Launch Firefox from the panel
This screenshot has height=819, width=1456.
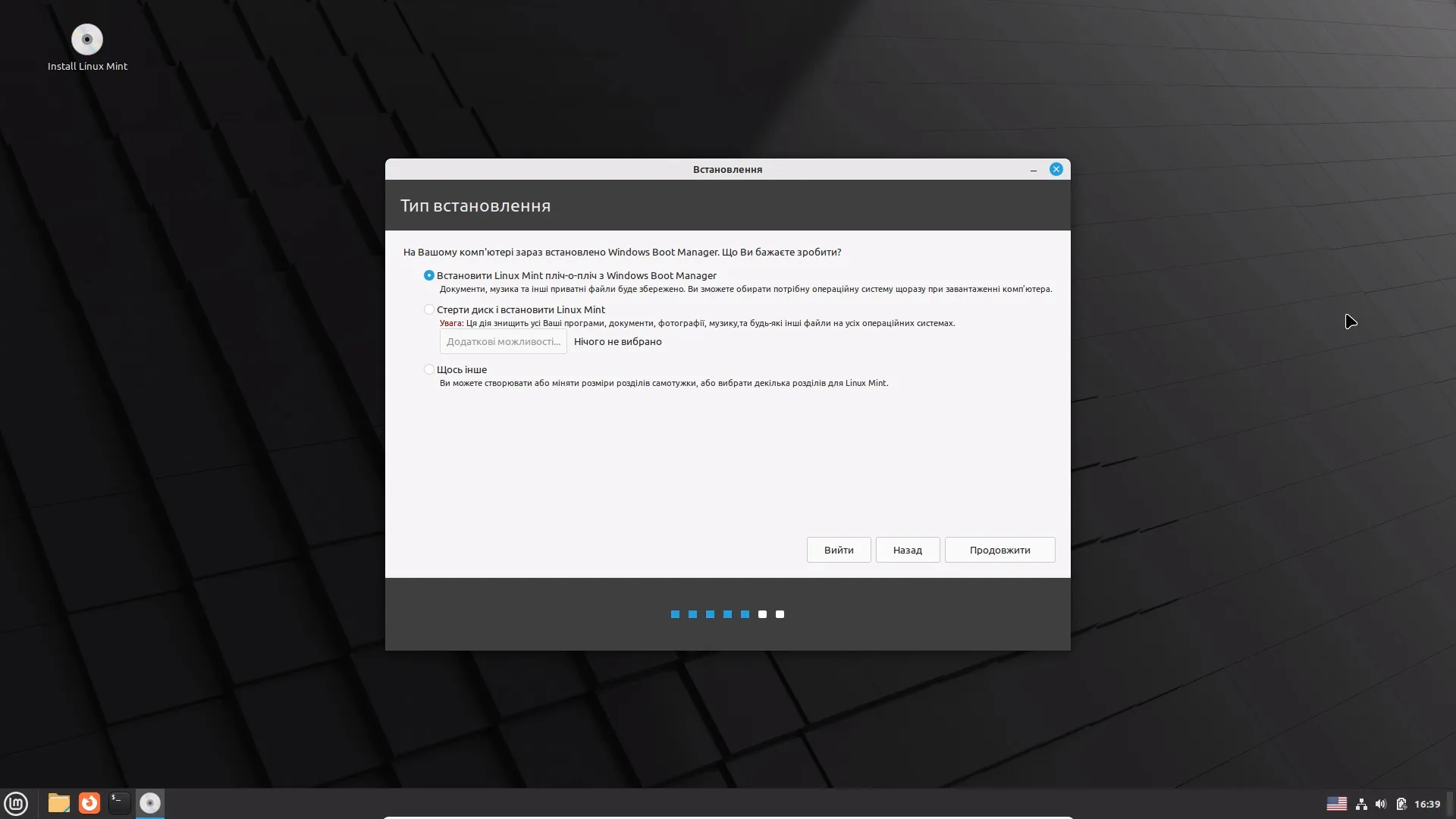click(x=89, y=803)
